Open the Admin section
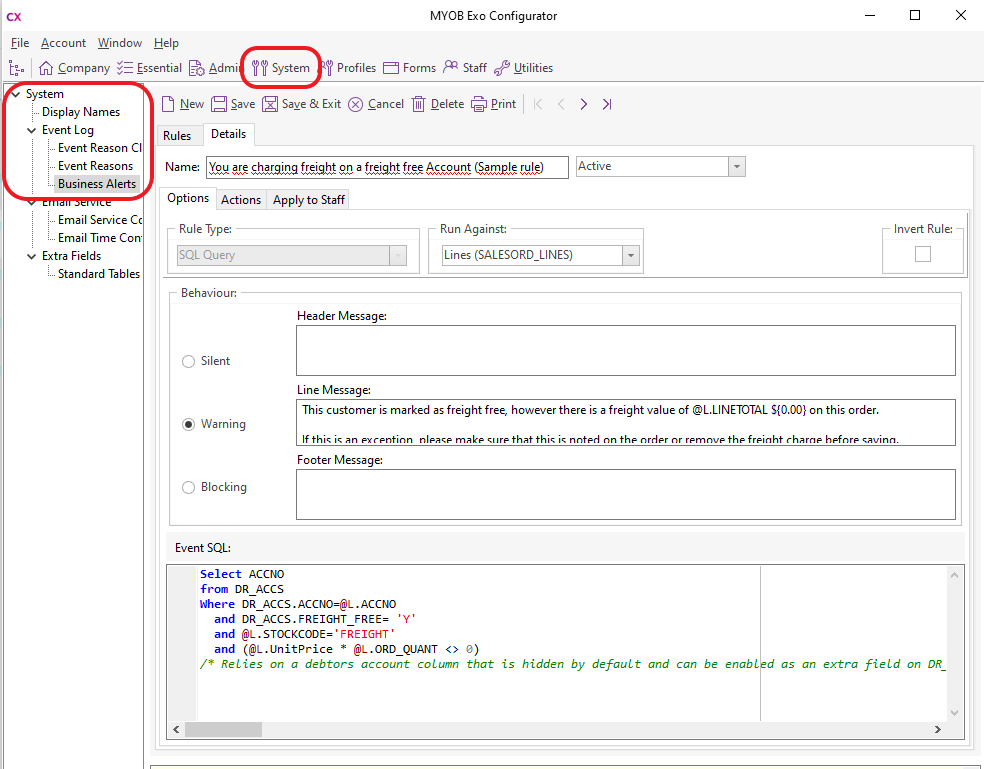 click(x=215, y=68)
